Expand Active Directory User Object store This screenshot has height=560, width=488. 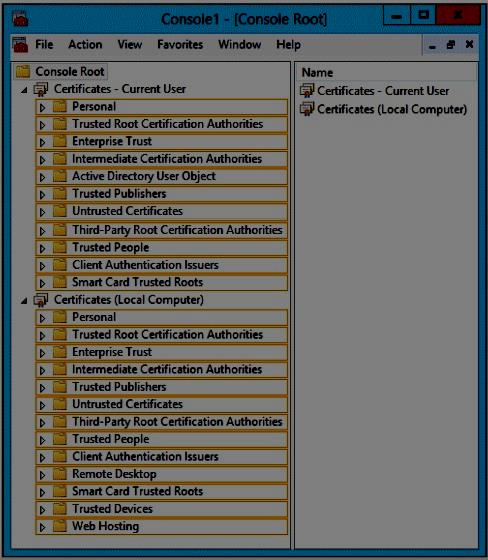(x=43, y=177)
